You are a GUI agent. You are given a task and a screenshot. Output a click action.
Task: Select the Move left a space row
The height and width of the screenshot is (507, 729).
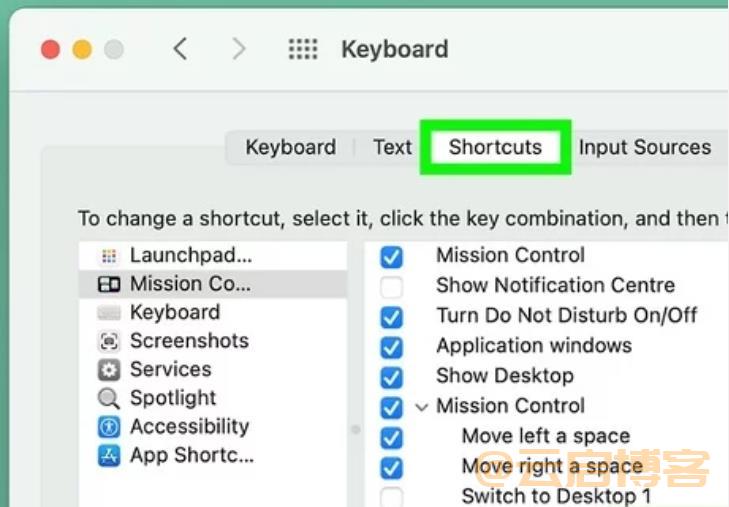point(546,436)
